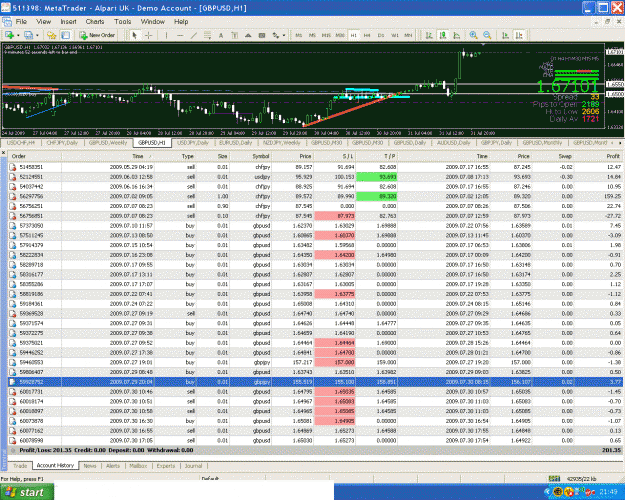Screen dimensions: 625x500
Task: Open the New Chart dropdown arrow
Action: point(18,35)
